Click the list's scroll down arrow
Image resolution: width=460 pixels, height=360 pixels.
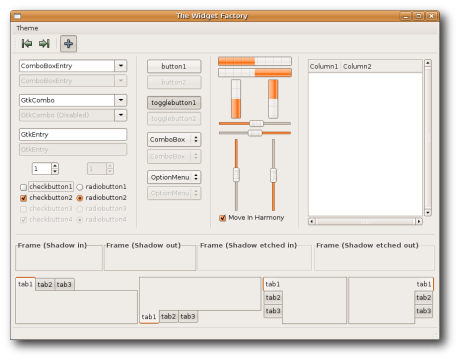point(428,212)
